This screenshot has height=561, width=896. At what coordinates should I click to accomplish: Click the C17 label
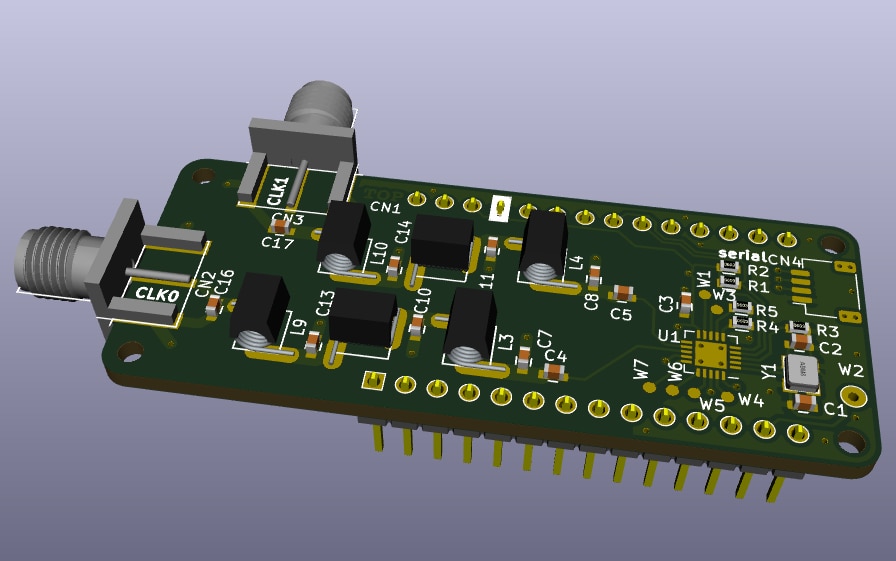[x=278, y=242]
